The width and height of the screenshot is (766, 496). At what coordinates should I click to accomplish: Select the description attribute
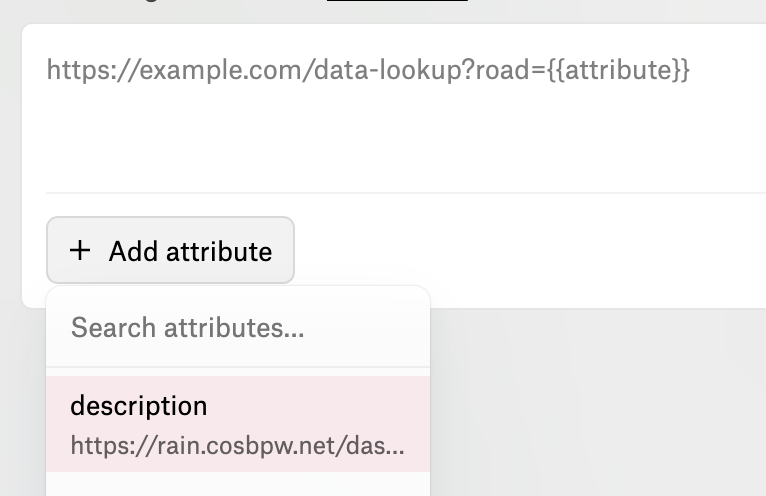click(238, 424)
